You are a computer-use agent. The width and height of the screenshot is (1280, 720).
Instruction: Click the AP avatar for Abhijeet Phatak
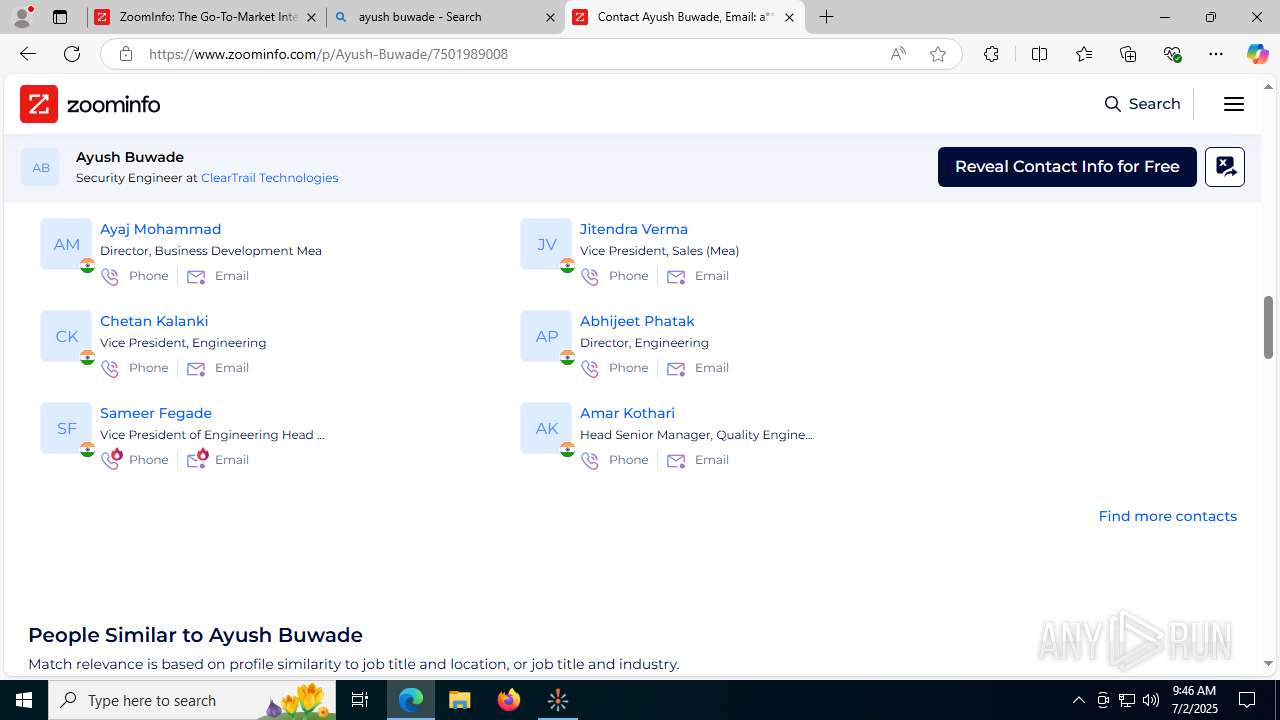[546, 336]
